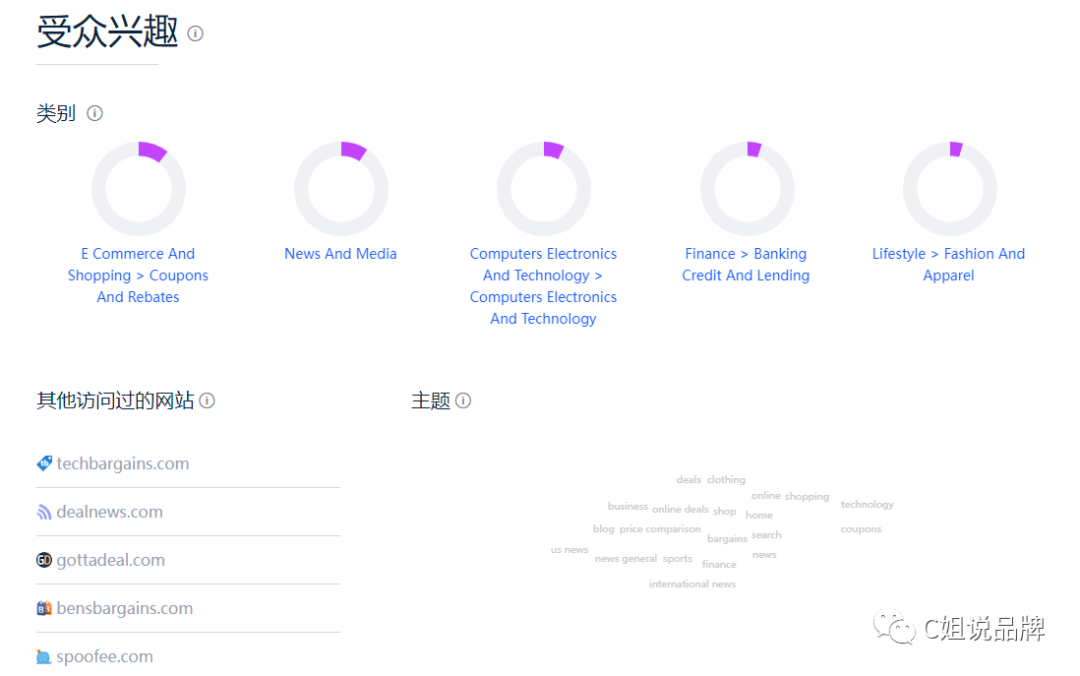
Task: Open Computers Electronics And Technology category link
Action: pos(543,286)
